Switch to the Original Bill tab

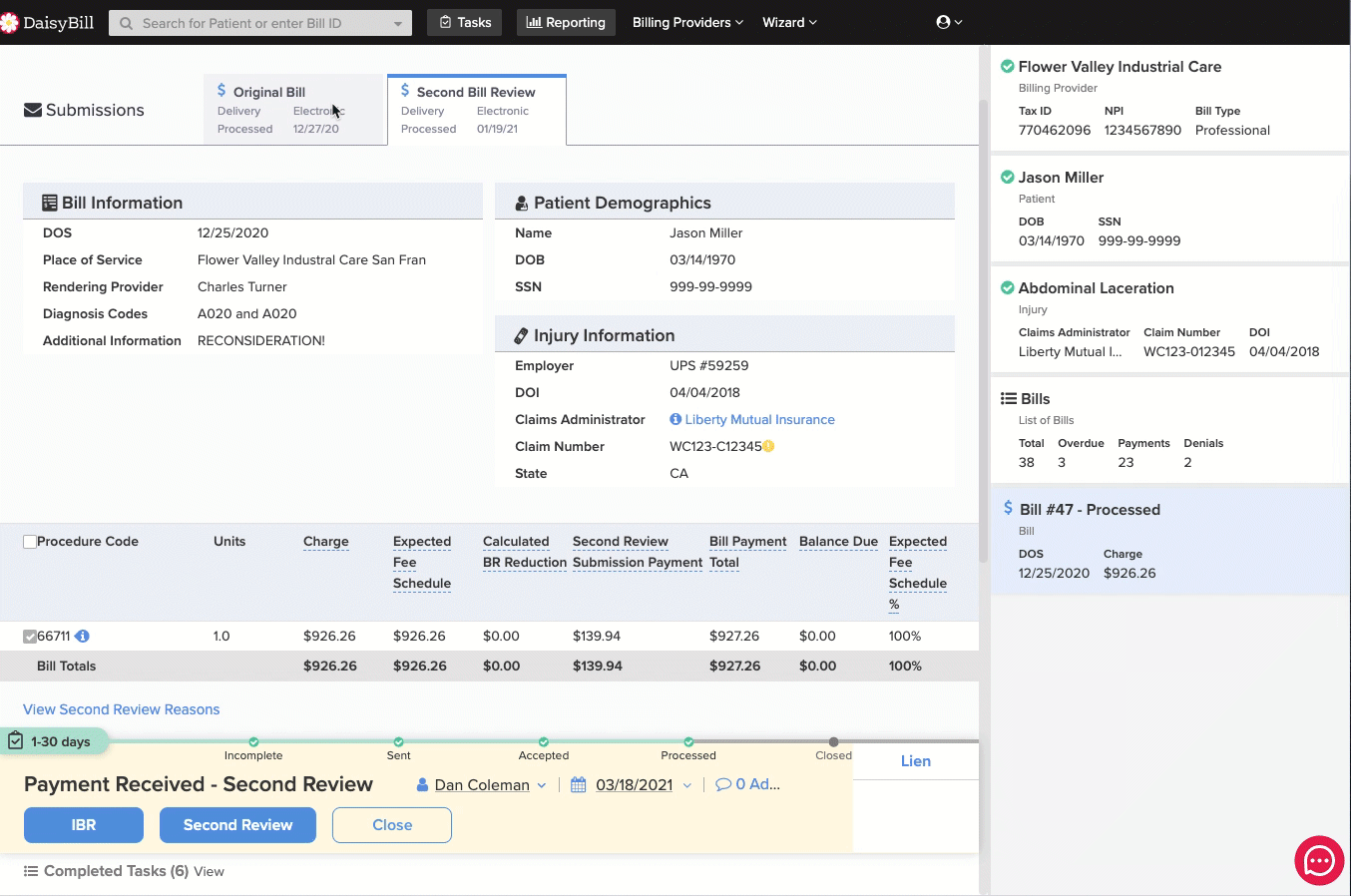click(x=294, y=110)
